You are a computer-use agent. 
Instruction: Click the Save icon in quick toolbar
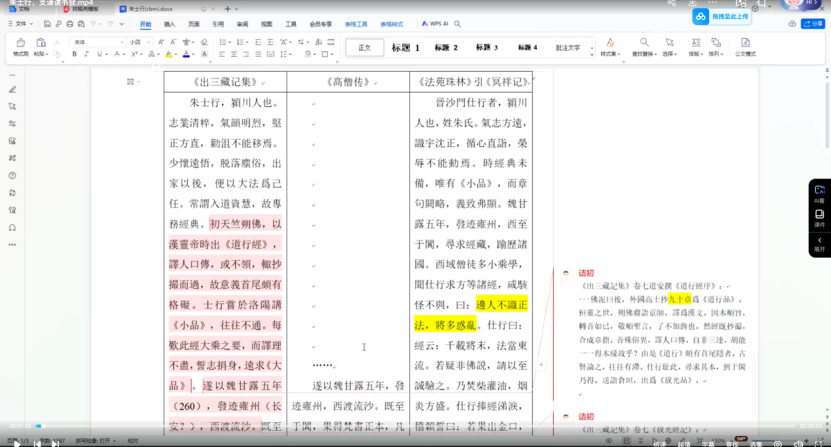47,24
